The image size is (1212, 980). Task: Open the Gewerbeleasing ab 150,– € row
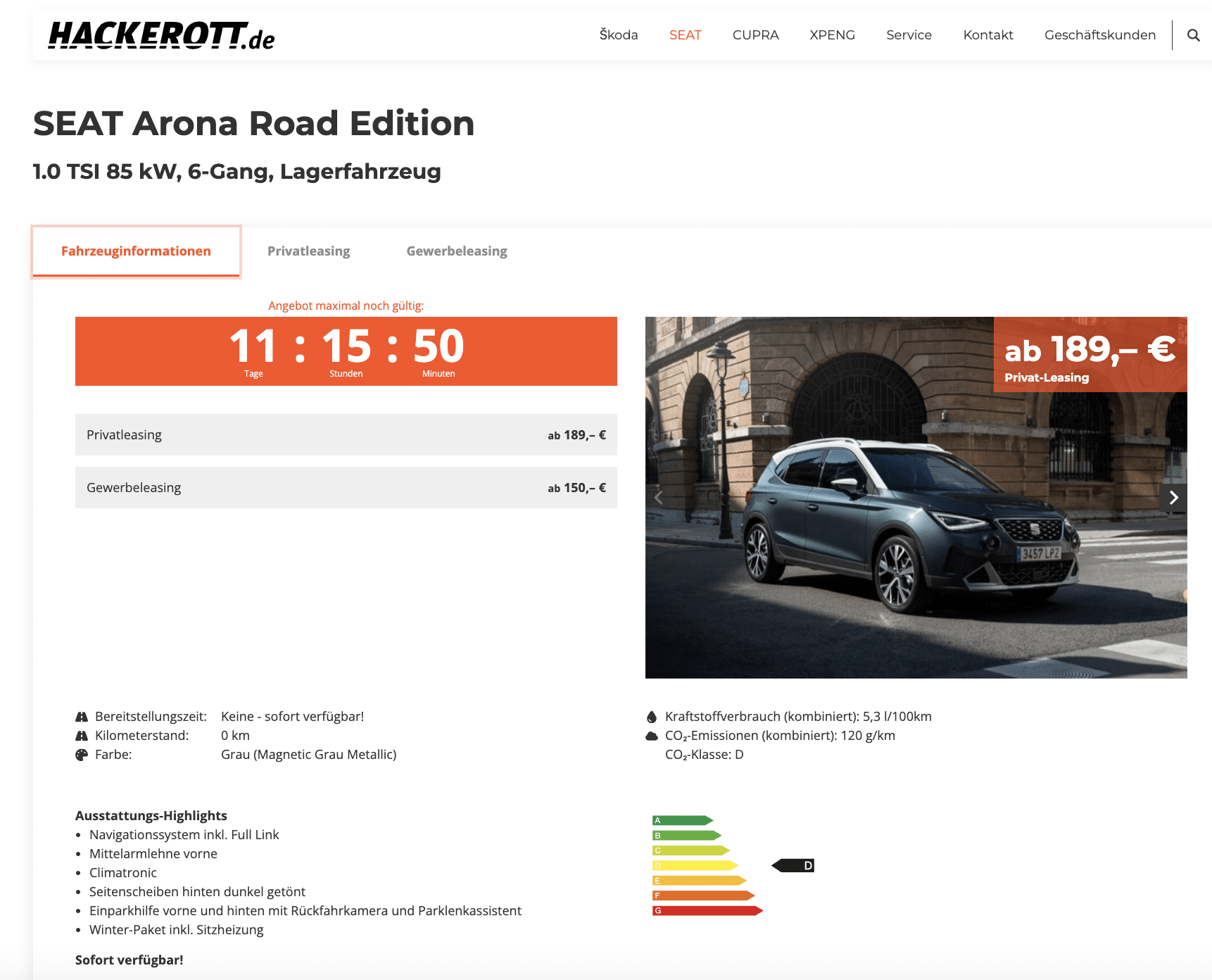pyautogui.click(x=346, y=488)
